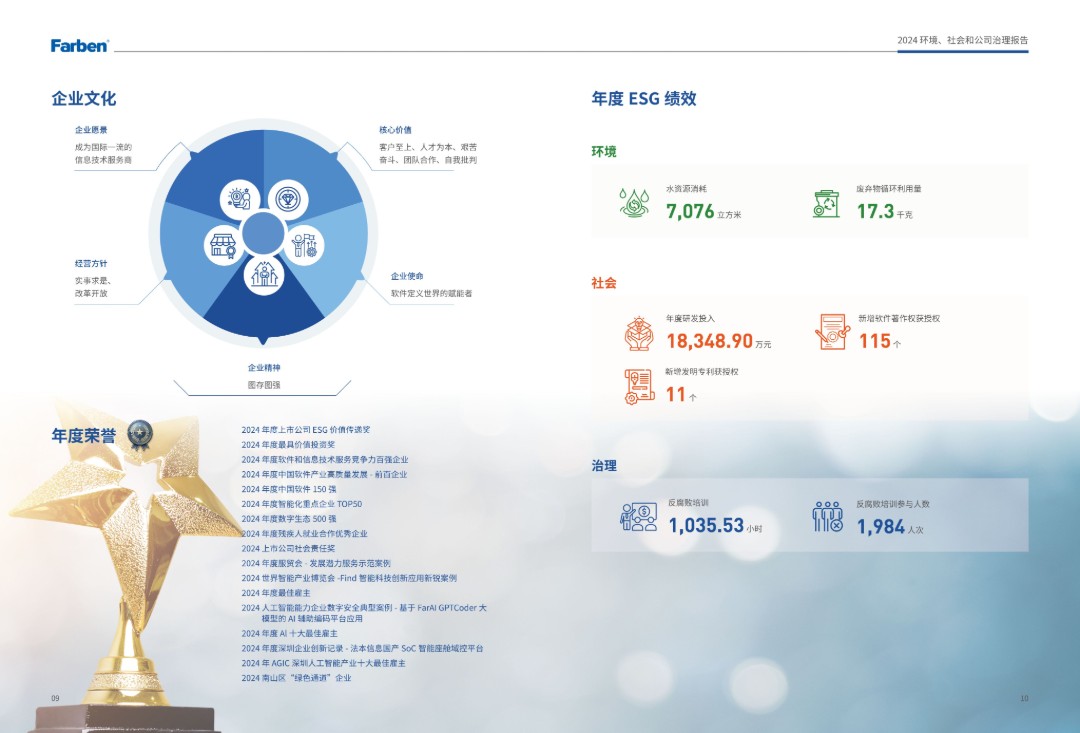Select the 年度 ESG 绩效 heading
Screen dimensions: 1080x733
(x=644, y=99)
